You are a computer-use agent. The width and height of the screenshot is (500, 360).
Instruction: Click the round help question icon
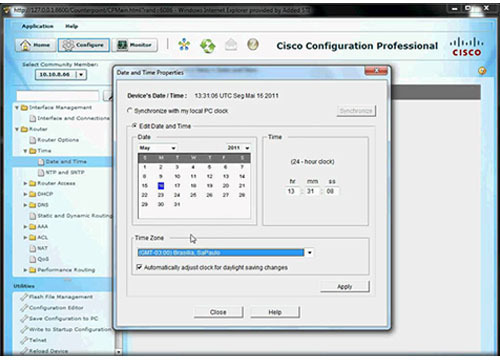253,44
